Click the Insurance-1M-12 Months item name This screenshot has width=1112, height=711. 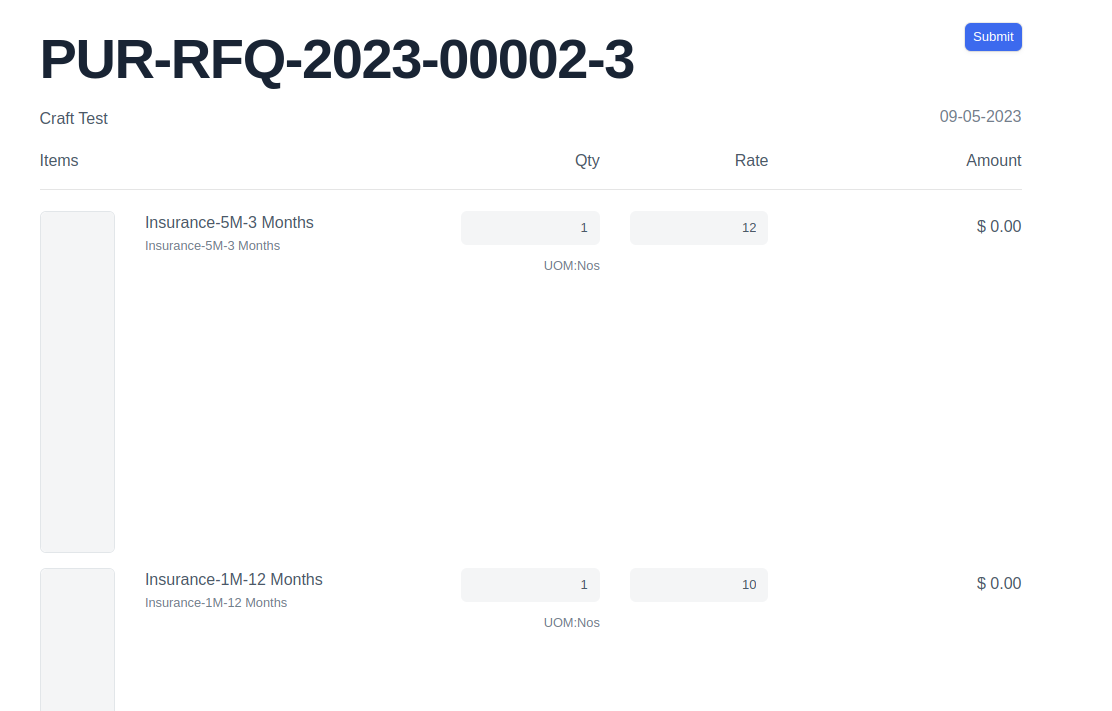click(233, 579)
